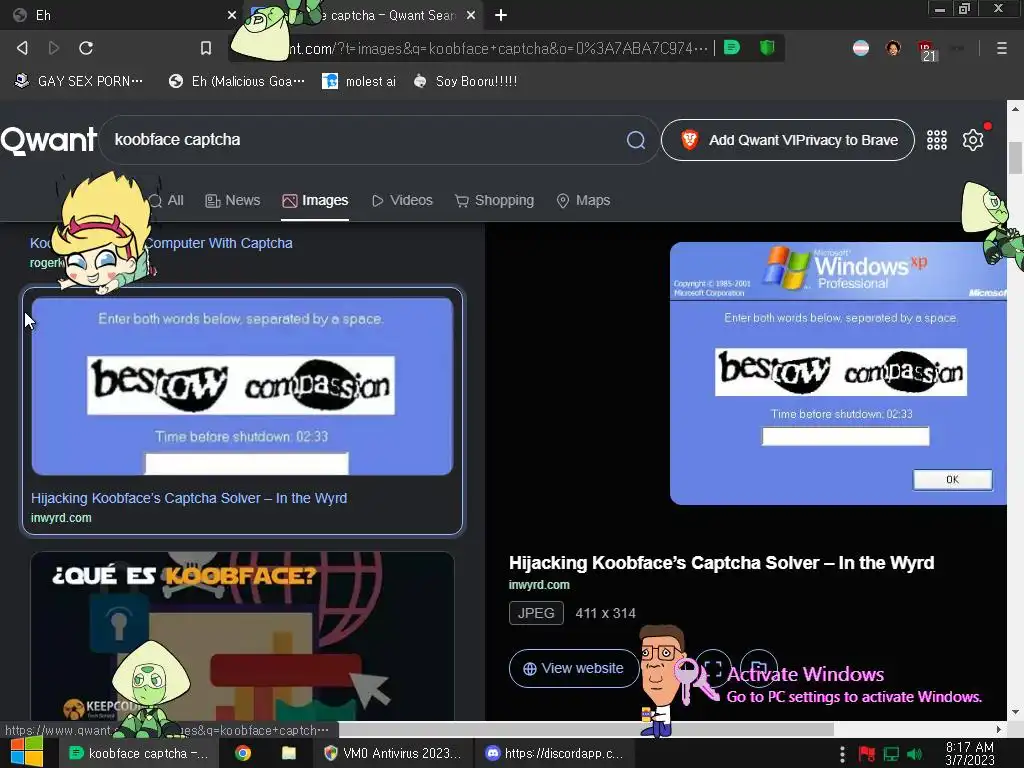Go back to the previous page
The image size is (1024, 768).
point(22,48)
